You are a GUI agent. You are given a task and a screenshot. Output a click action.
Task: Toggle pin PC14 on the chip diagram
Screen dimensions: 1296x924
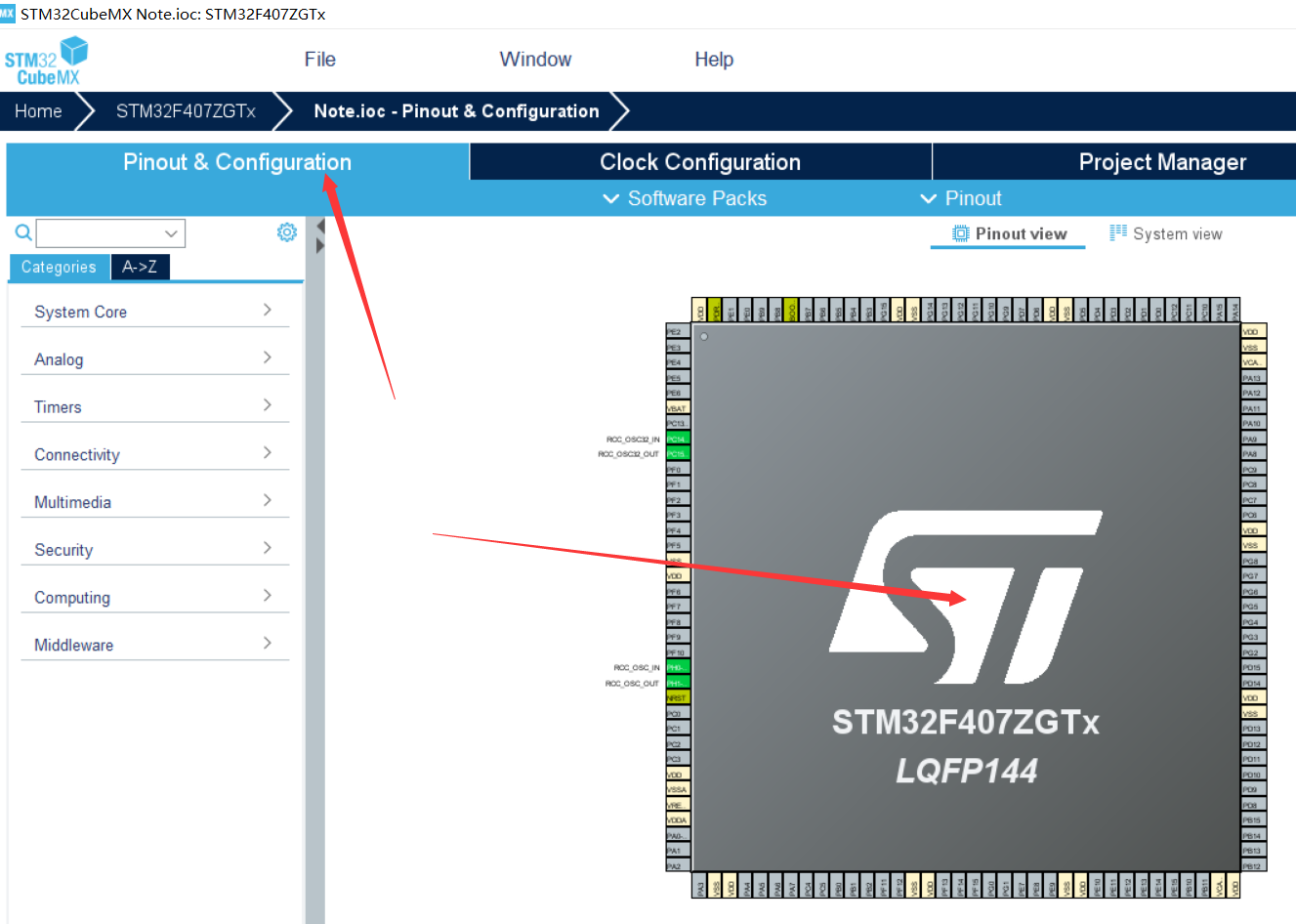676,438
